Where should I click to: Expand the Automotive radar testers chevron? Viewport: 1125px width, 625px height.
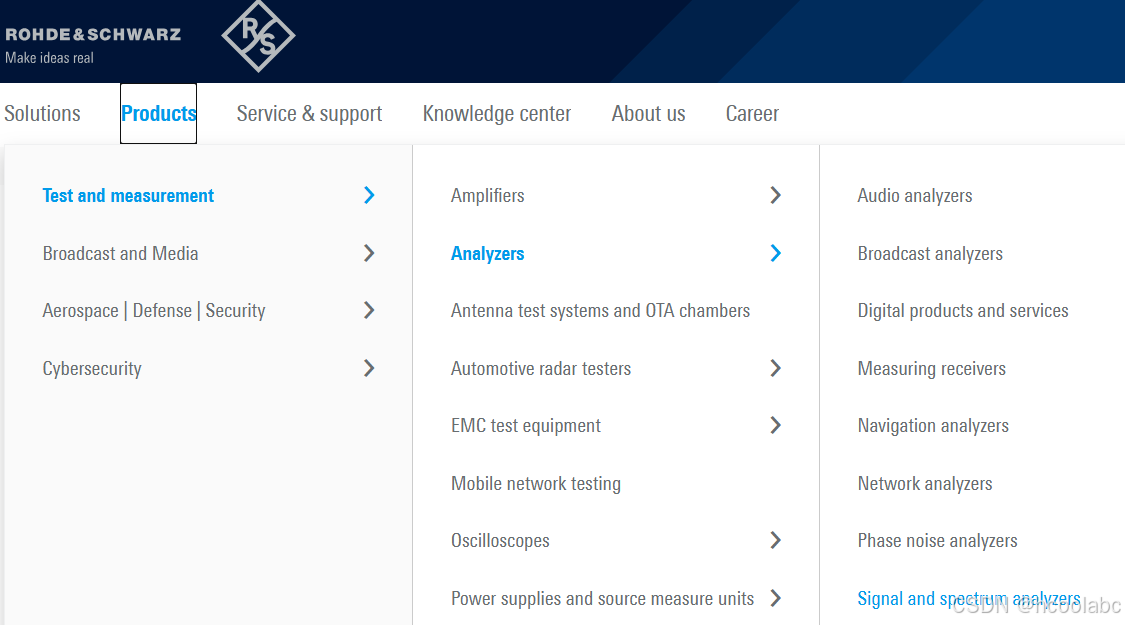[776, 368]
